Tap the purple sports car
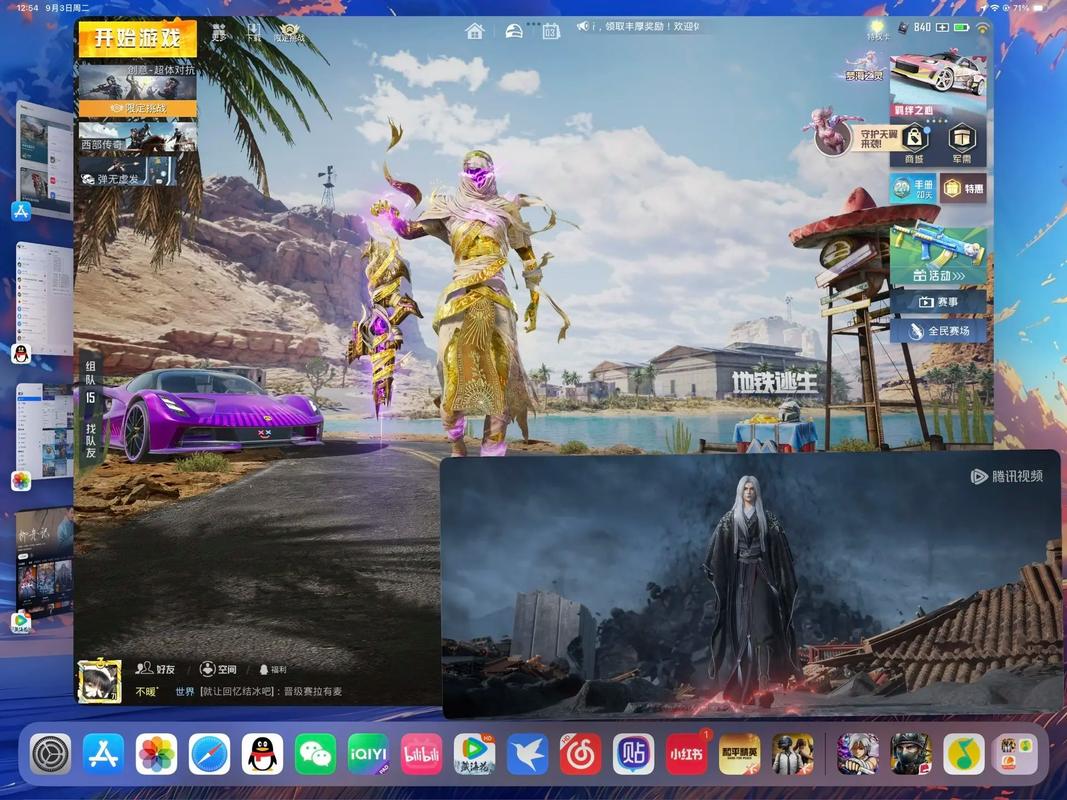The height and width of the screenshot is (800, 1067). click(211, 414)
